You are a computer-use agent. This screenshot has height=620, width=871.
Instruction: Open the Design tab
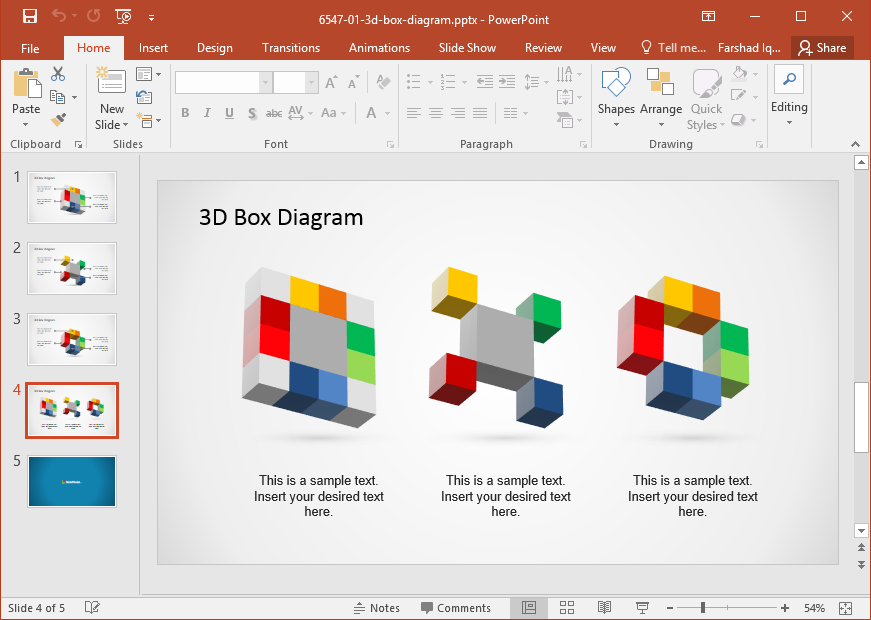pyautogui.click(x=214, y=48)
